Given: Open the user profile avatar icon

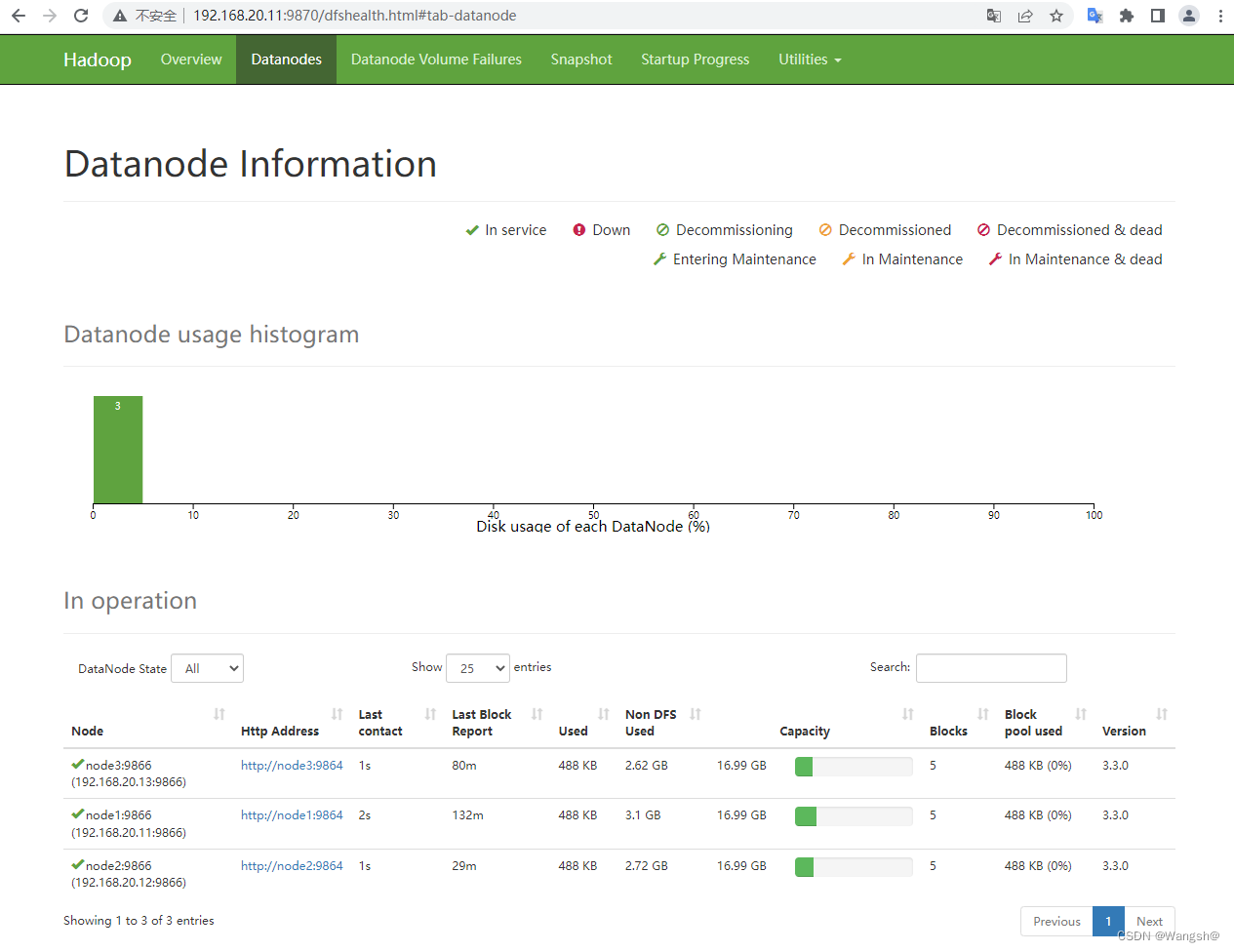Looking at the screenshot, I should click(1189, 16).
